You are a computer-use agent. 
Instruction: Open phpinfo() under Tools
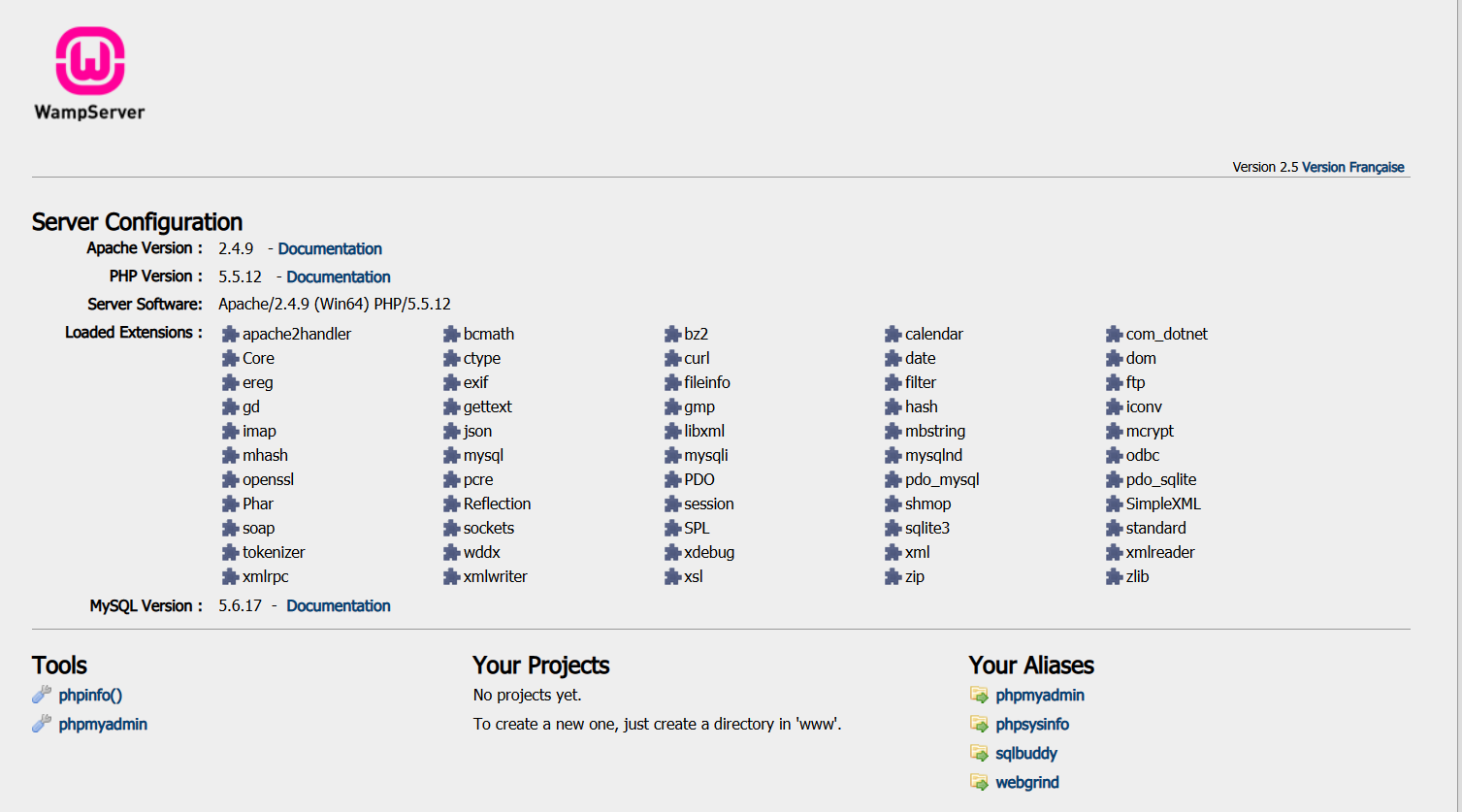[90, 695]
